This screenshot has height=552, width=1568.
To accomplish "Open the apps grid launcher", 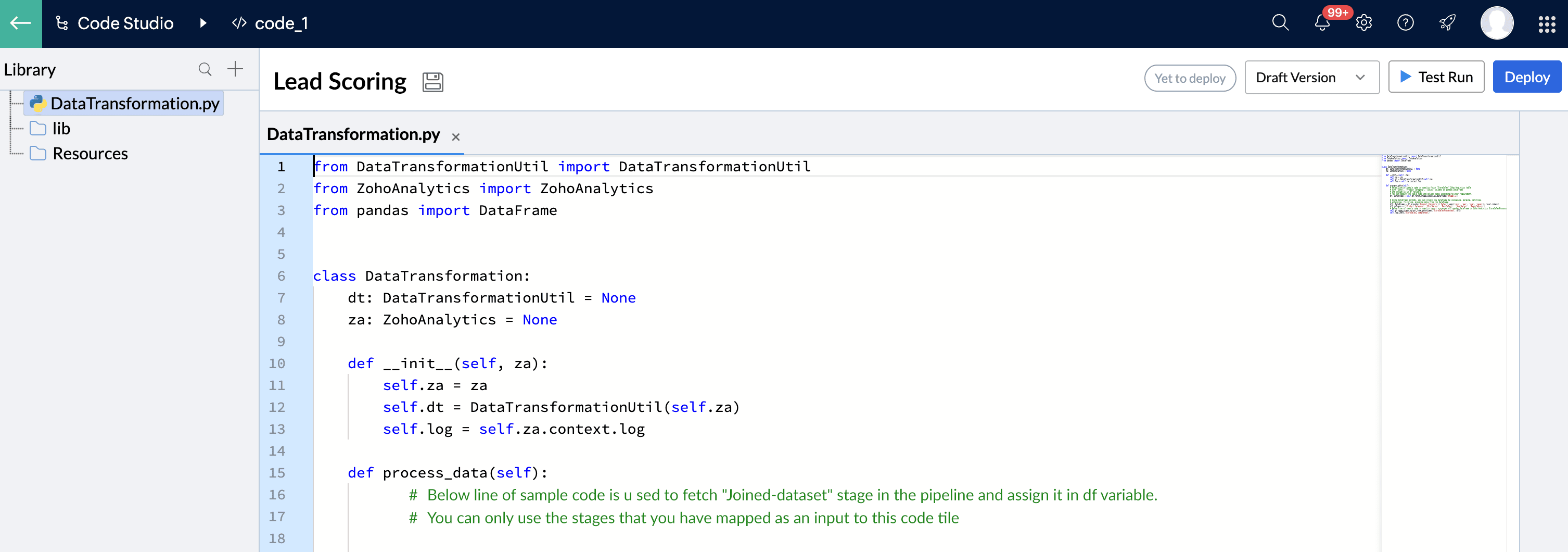I will [x=1546, y=24].
